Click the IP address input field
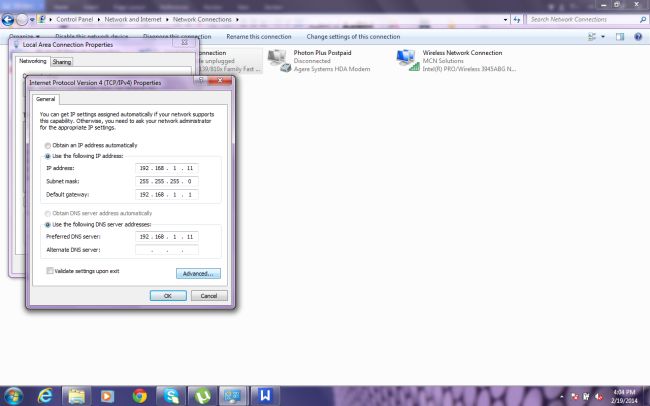This screenshot has width=650, height=406. click(167, 168)
